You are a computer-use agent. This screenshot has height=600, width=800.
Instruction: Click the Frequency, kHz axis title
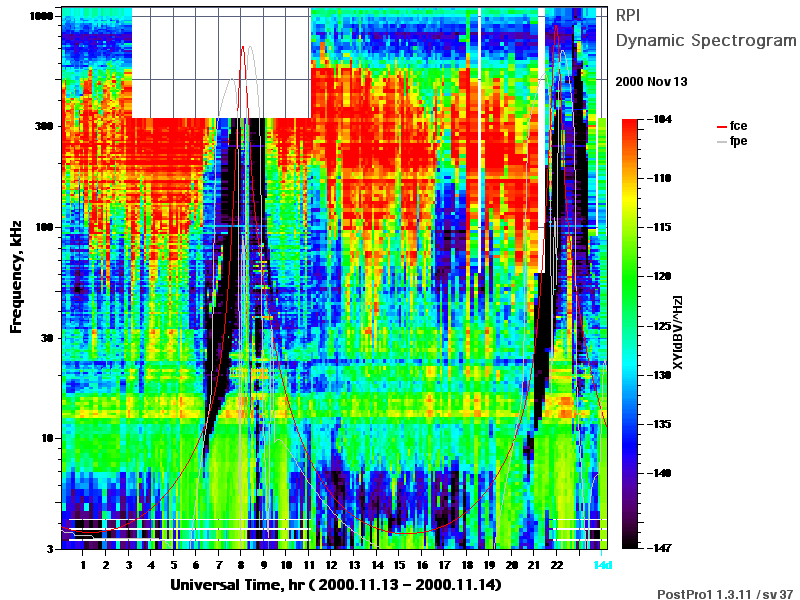click(x=16, y=277)
